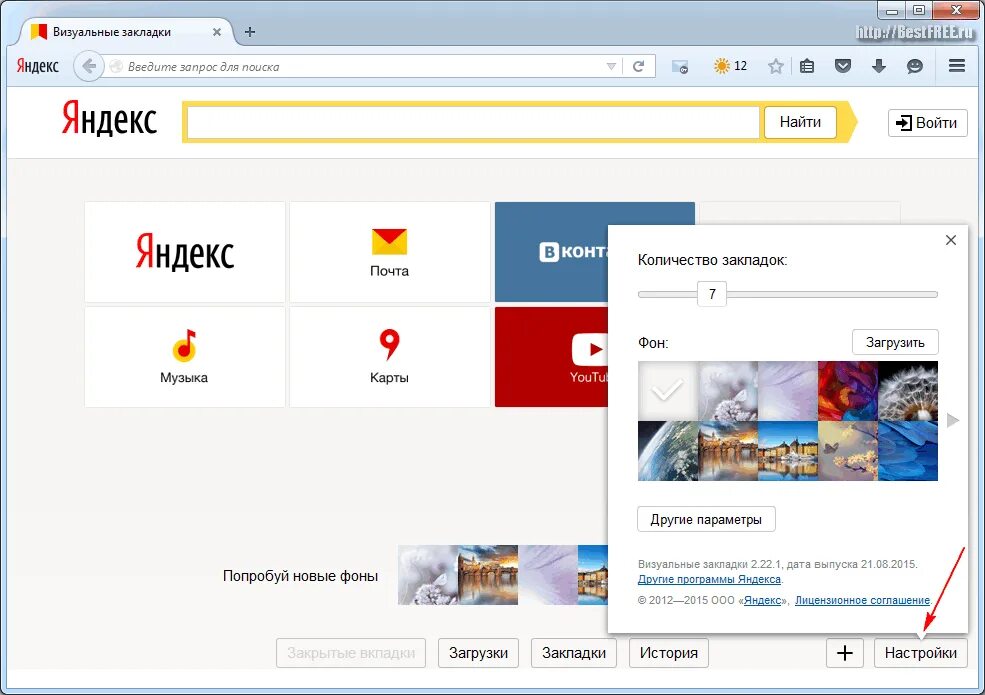Open the Музыка bookmark tile
985x695 pixels.
pyautogui.click(x=185, y=357)
